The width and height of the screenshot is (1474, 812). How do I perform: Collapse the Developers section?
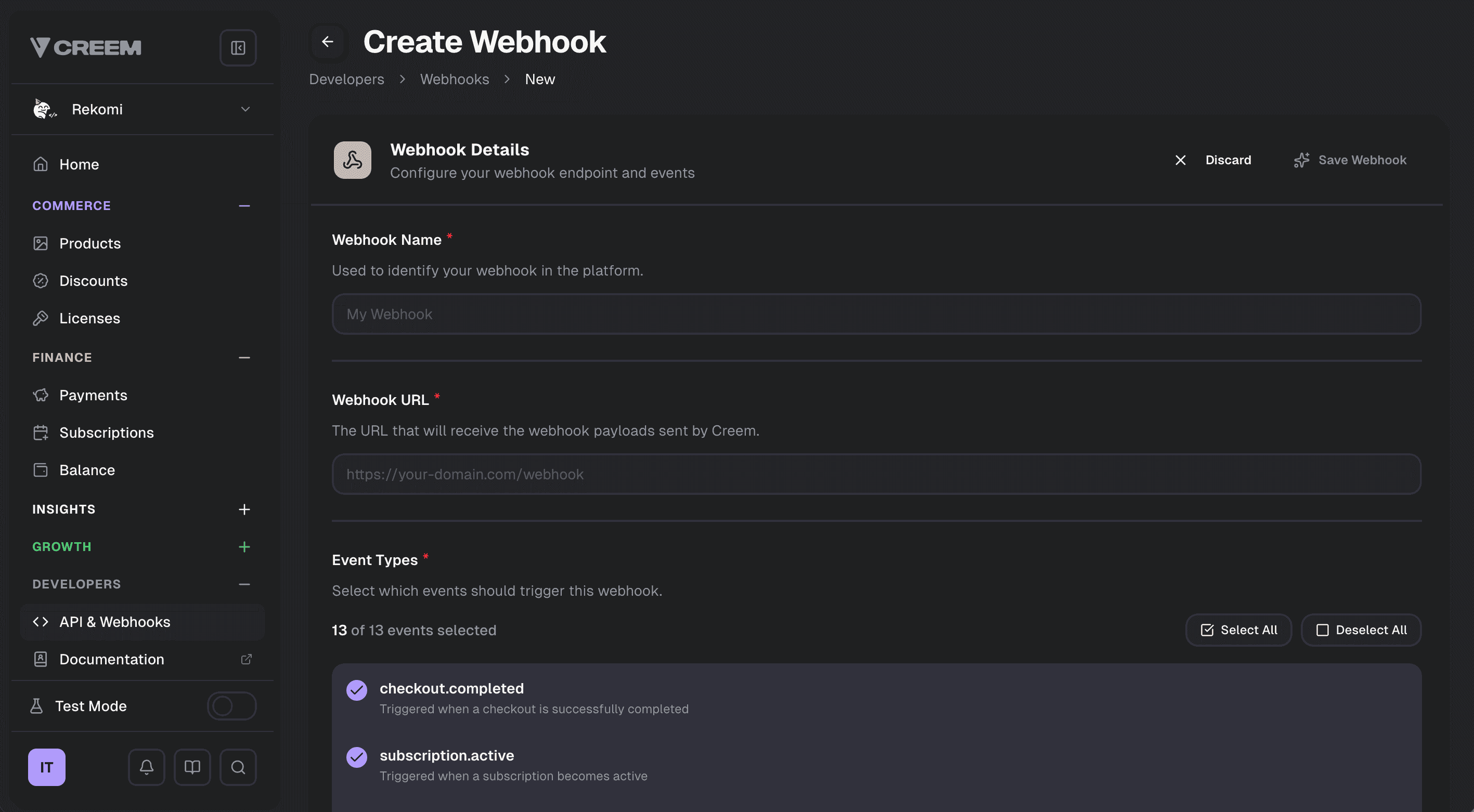244,584
